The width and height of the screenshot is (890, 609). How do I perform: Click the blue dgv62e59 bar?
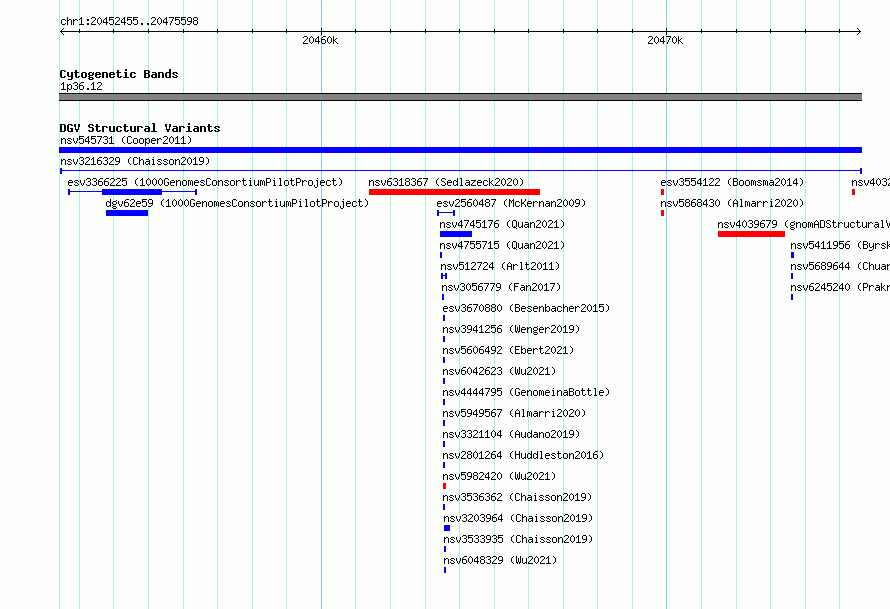pos(127,213)
